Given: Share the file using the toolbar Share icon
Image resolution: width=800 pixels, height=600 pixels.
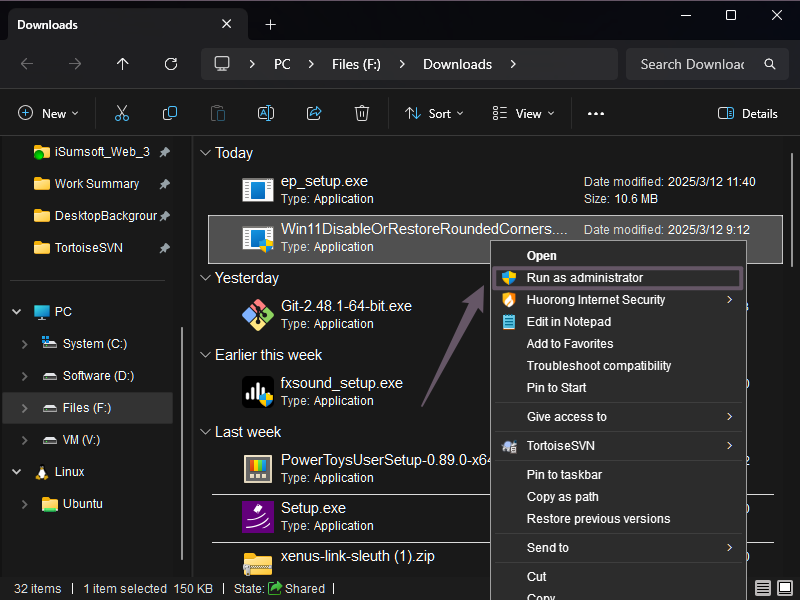Looking at the screenshot, I should 314,113.
